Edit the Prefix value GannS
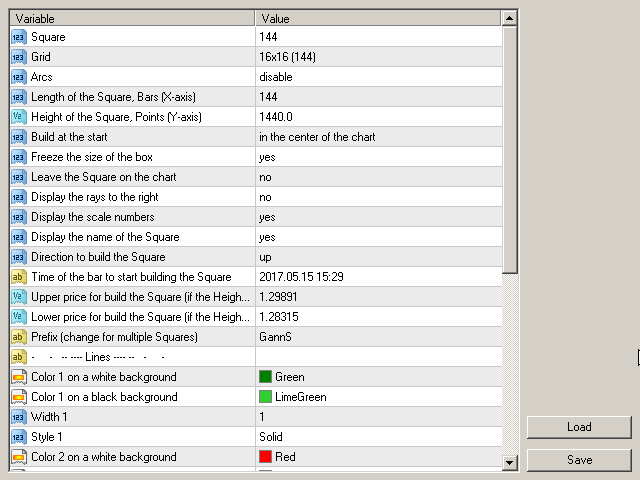640x480 pixels. tap(379, 337)
